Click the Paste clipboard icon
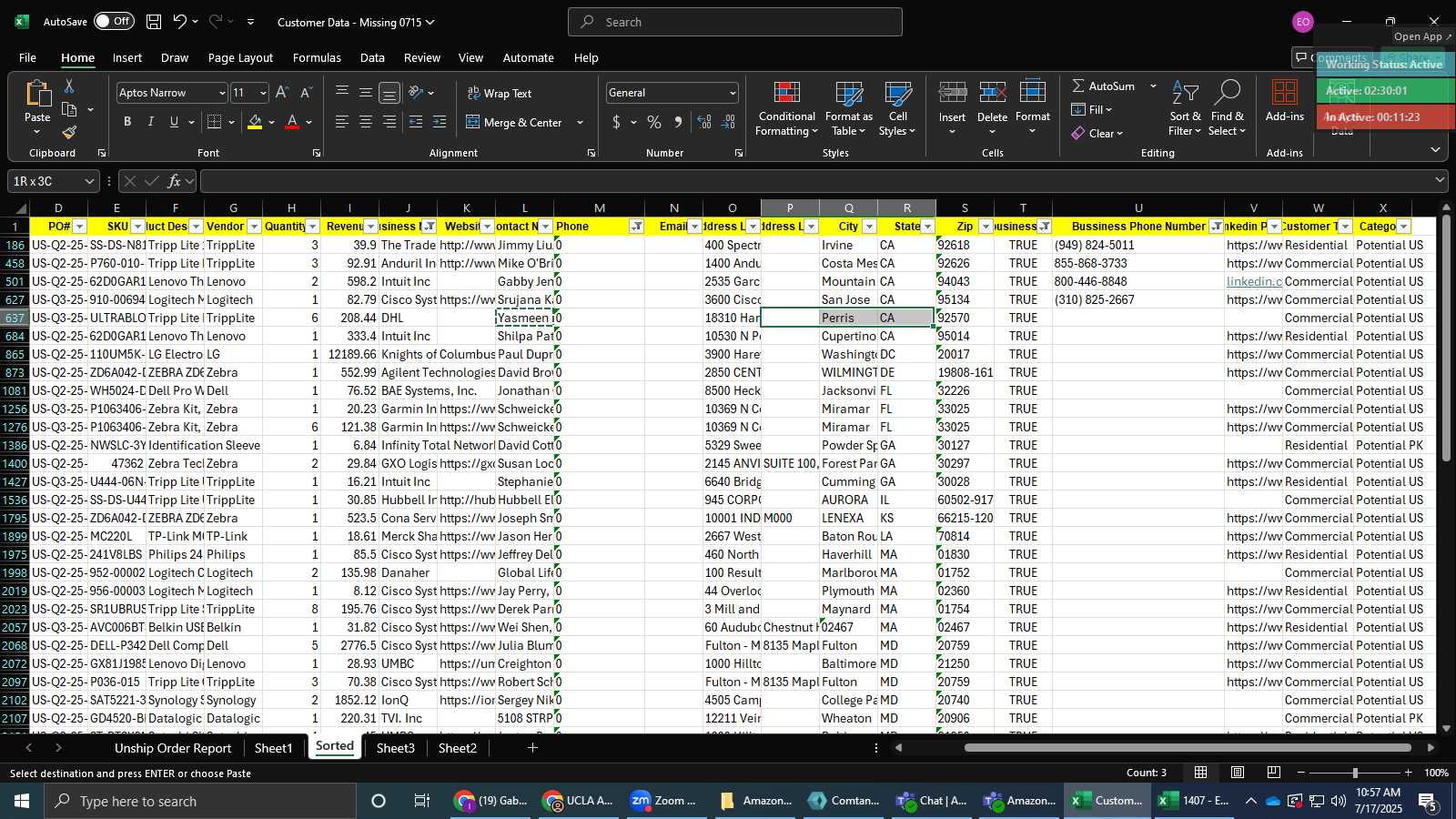The width and height of the screenshot is (1456, 819). tap(37, 94)
